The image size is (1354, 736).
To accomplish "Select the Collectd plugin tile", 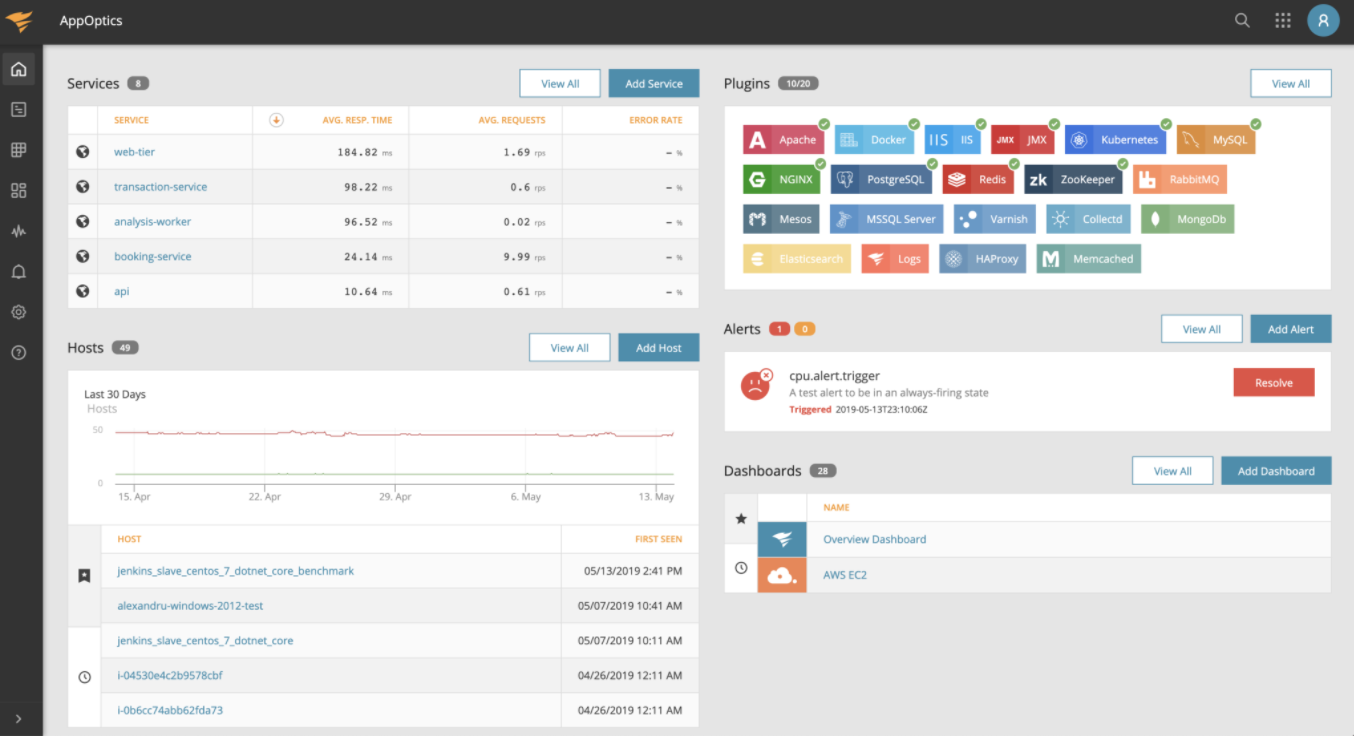I will tap(1089, 219).
